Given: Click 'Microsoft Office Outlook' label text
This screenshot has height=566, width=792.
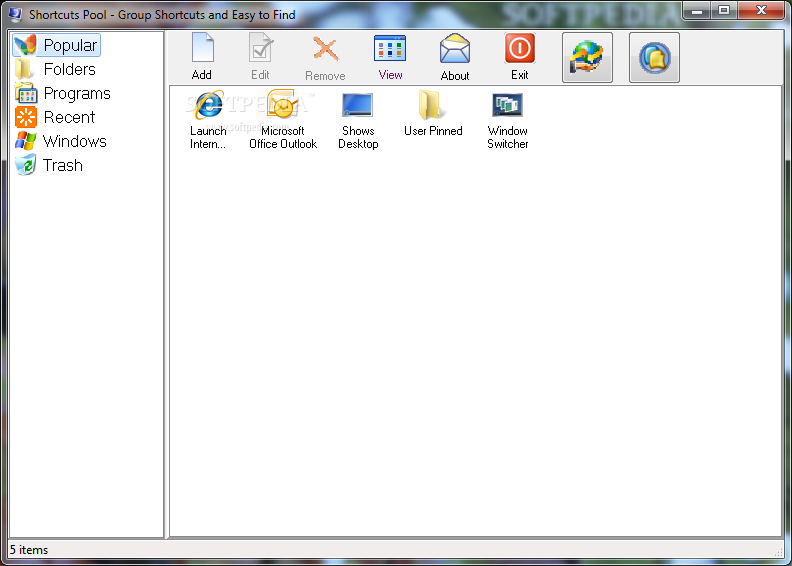Looking at the screenshot, I should 283,137.
